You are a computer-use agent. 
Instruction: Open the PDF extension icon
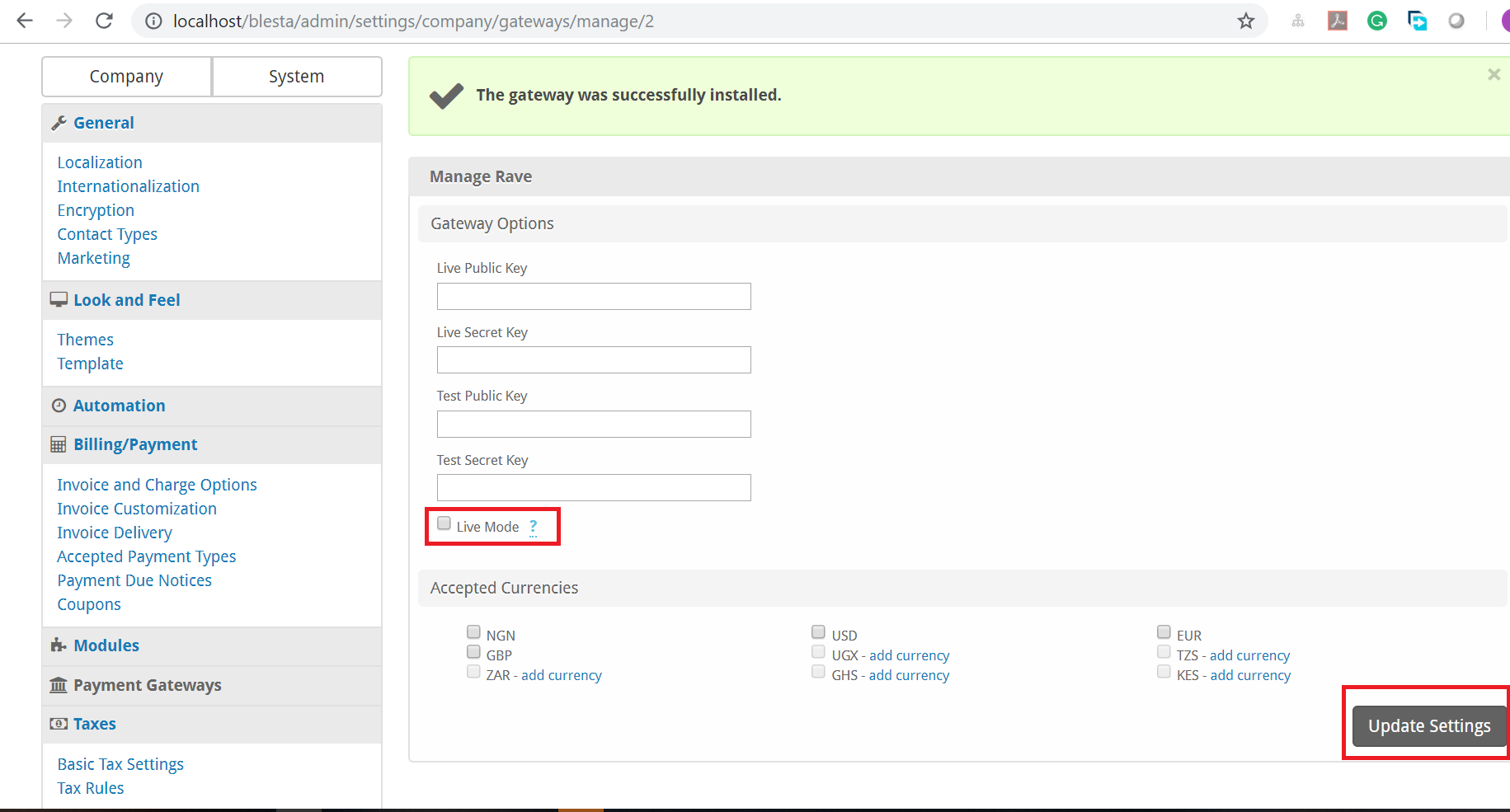click(1337, 21)
